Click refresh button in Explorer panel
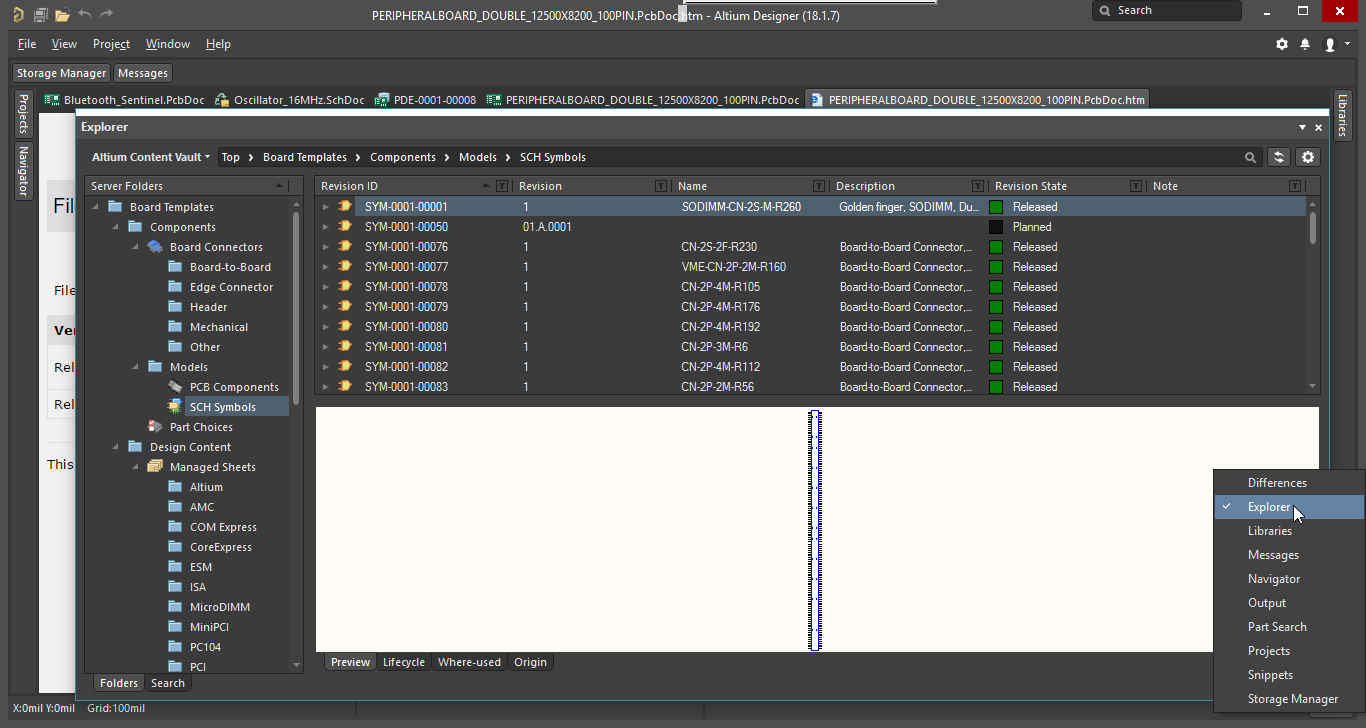The width and height of the screenshot is (1366, 728). pyautogui.click(x=1278, y=157)
